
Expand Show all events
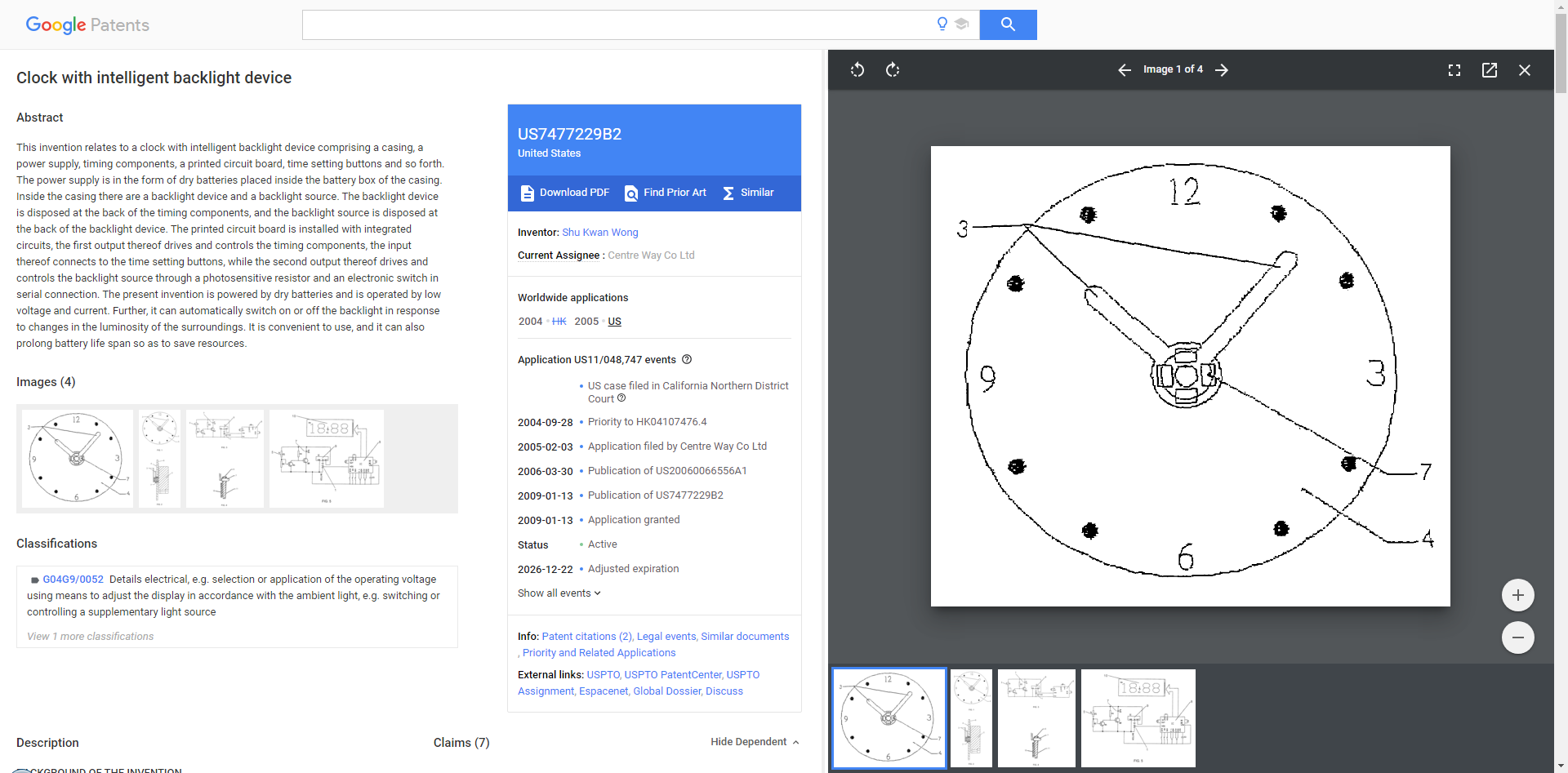(x=559, y=593)
